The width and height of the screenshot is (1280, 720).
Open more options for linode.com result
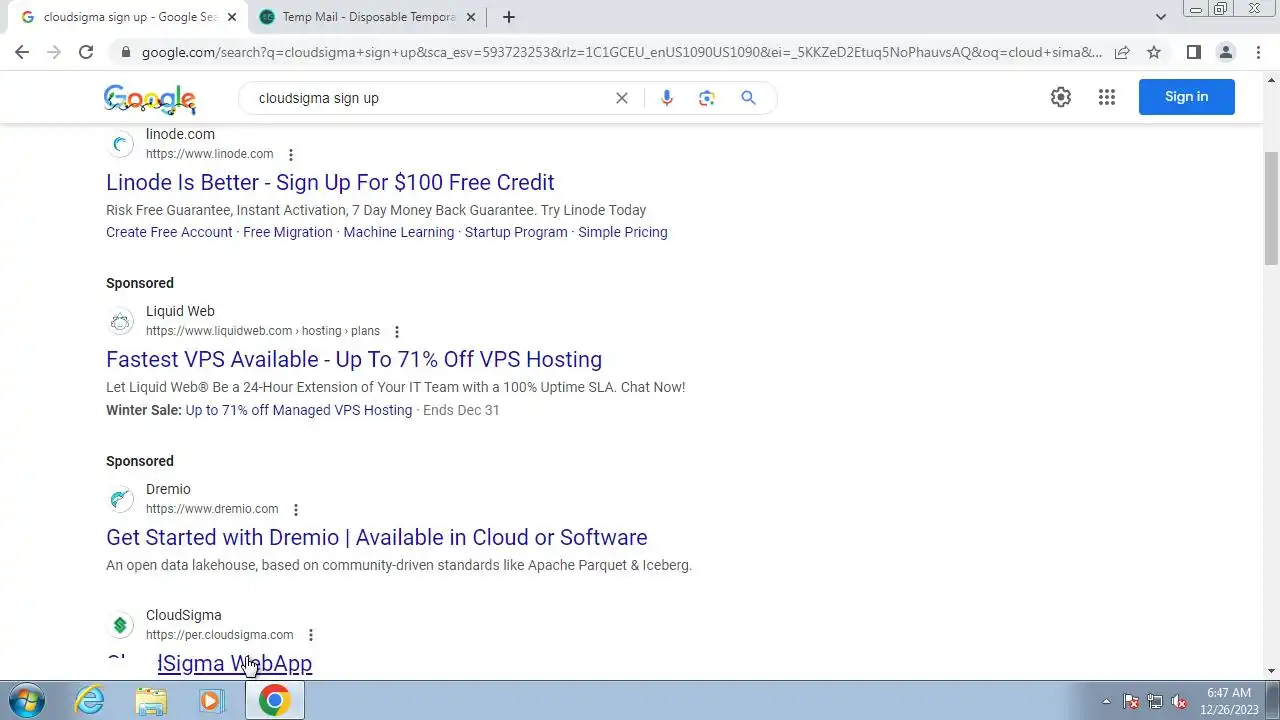(x=291, y=154)
